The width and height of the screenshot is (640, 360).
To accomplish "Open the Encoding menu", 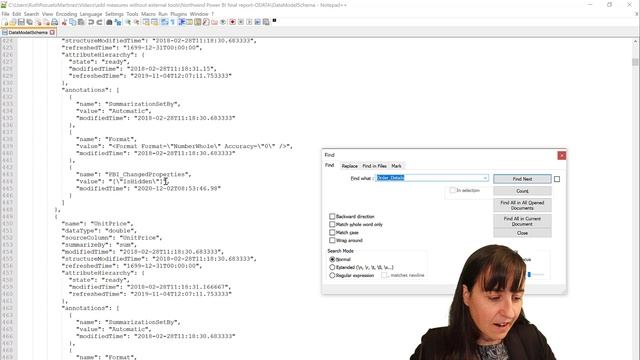I will pos(66,14).
